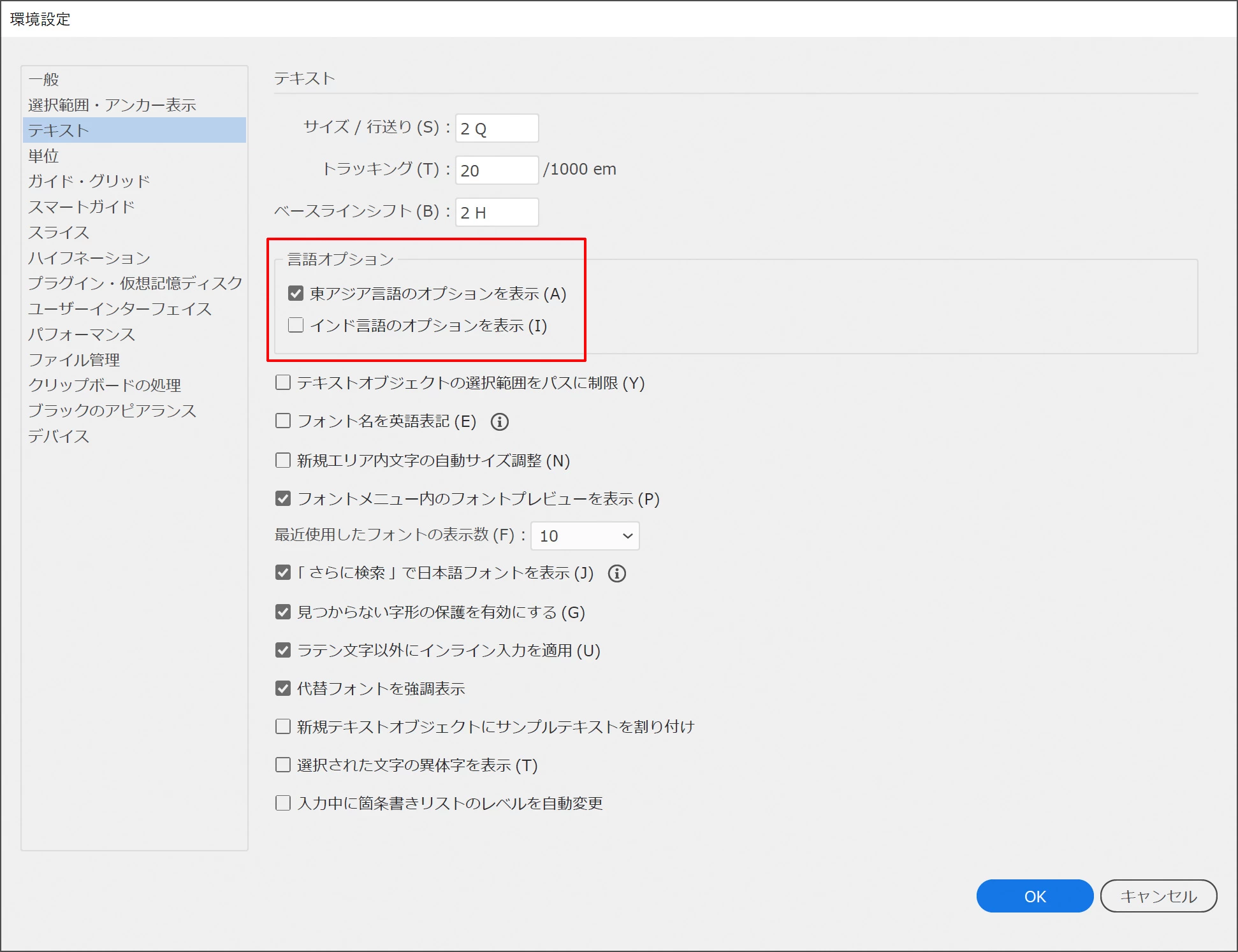Click info icon beside フォント名を英語表記
The width and height of the screenshot is (1238, 952).
coord(499,422)
